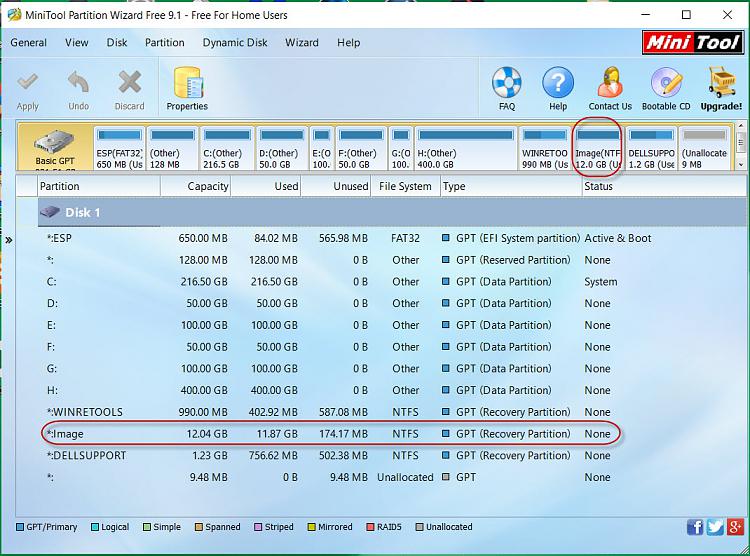
Task: Select the C: partition row
Action: click(x=391, y=282)
